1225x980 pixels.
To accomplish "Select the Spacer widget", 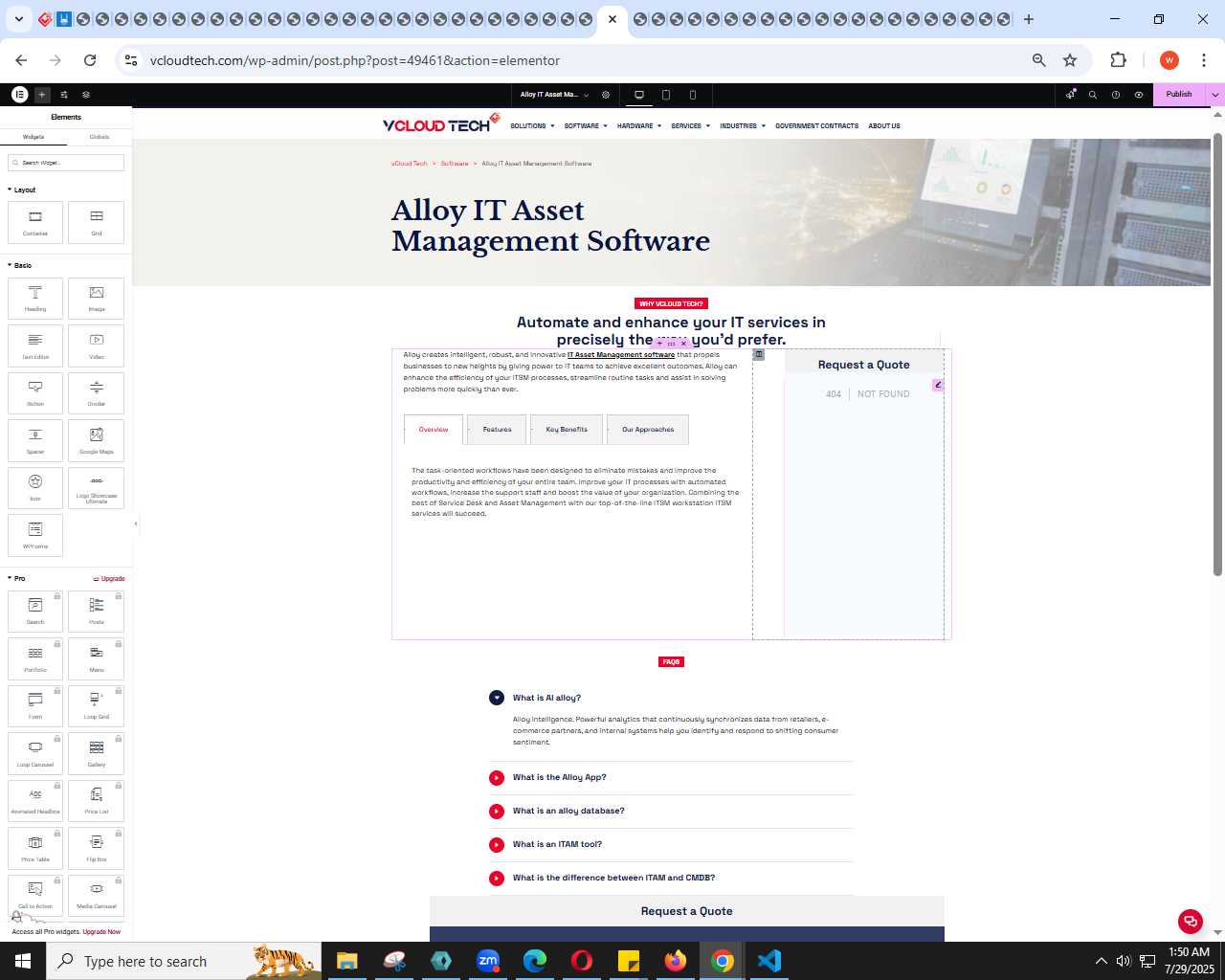I will tap(35, 440).
